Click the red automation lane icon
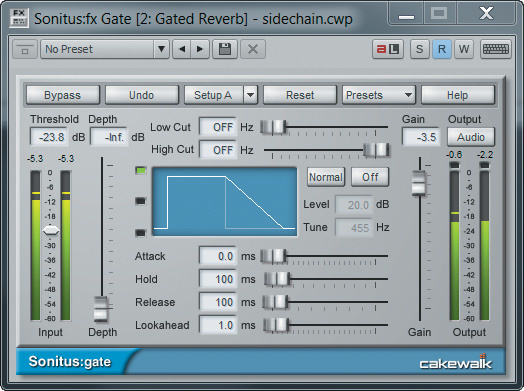 point(388,49)
